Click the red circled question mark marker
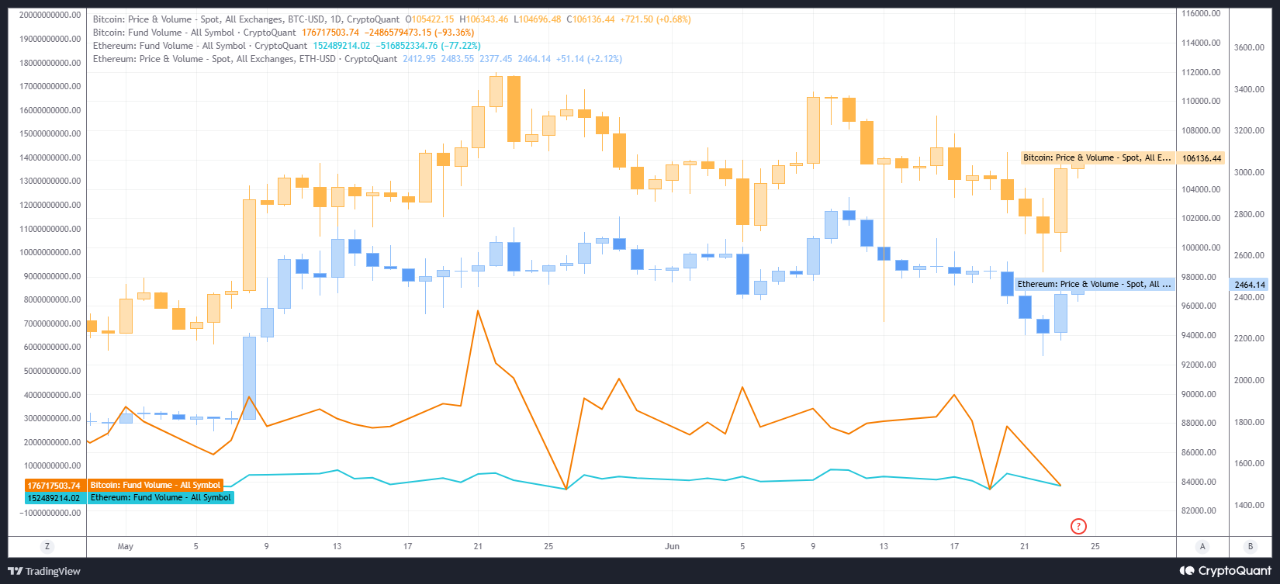The height and width of the screenshot is (584, 1280). pyautogui.click(x=1079, y=525)
